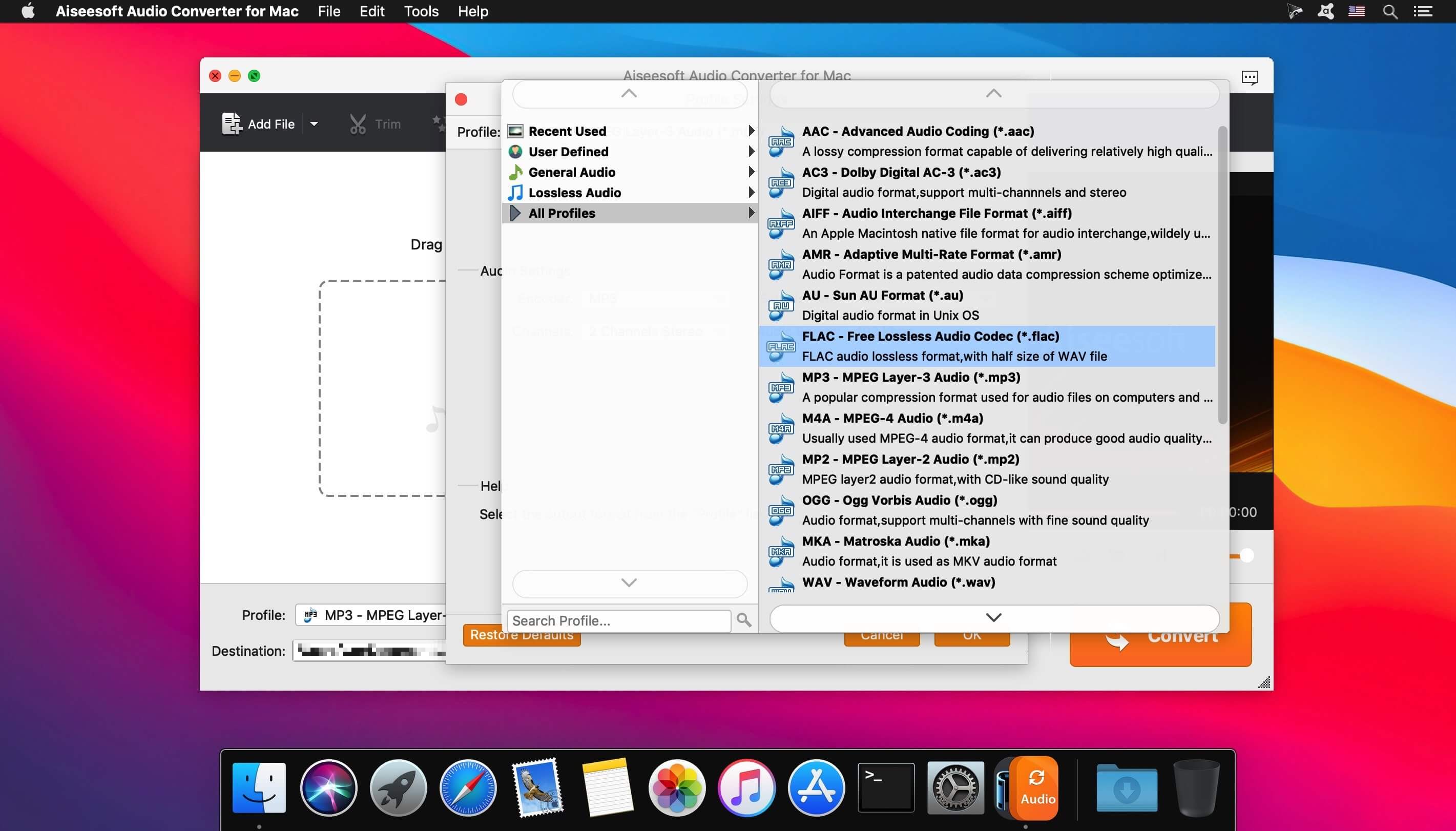Expand the Lossless Audio submenu arrow
The image size is (1456, 831).
[x=751, y=192]
